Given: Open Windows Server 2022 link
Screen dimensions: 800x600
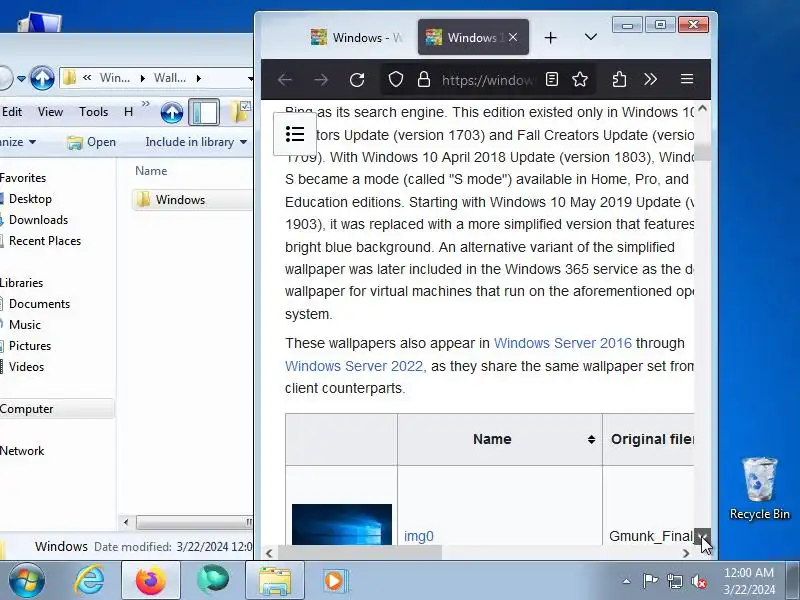Looking at the screenshot, I should (355, 366).
